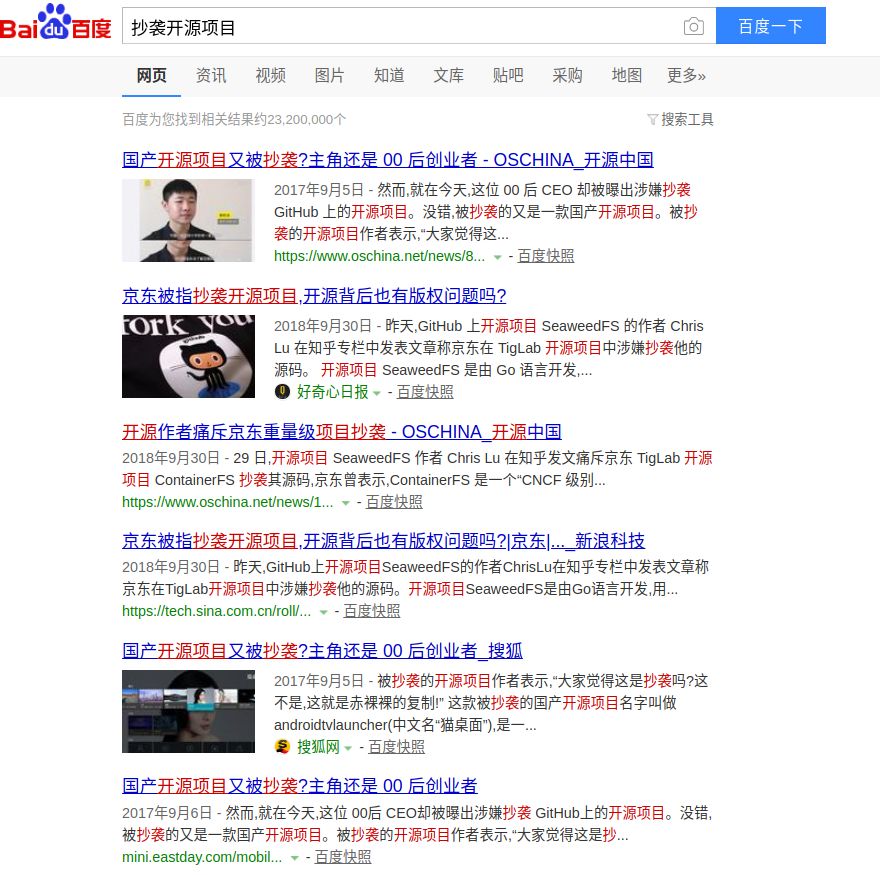Expand dropdown arrow beside mini.eastday.com URL
The image size is (880, 875).
[x=295, y=858]
